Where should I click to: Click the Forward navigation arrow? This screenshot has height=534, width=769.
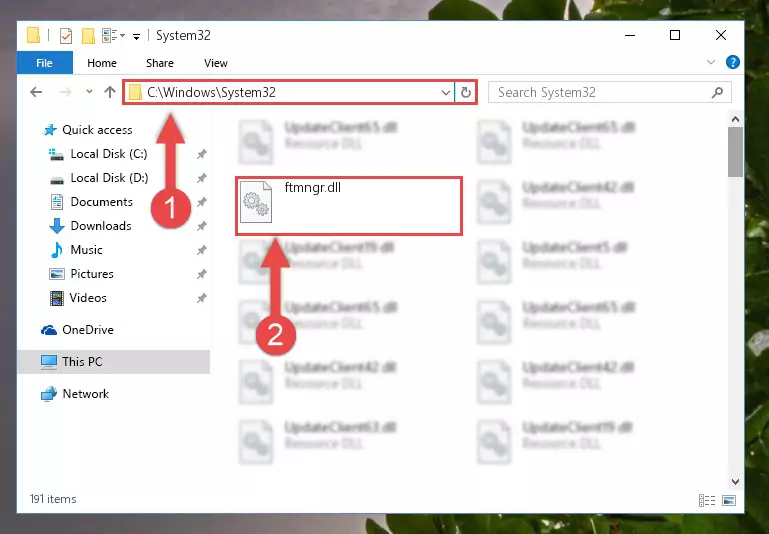coord(65,92)
